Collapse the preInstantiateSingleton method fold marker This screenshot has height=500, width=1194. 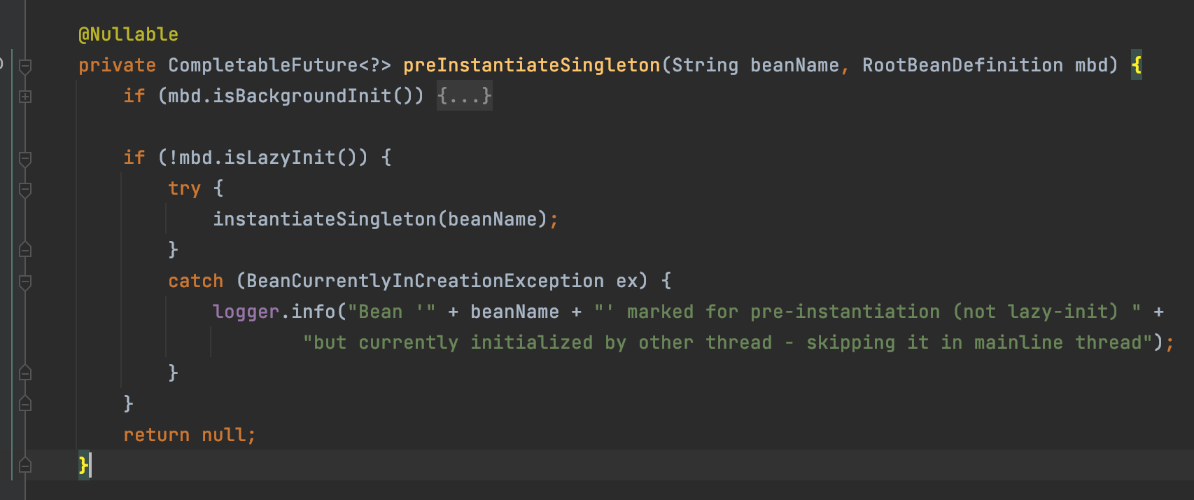[x=26, y=66]
